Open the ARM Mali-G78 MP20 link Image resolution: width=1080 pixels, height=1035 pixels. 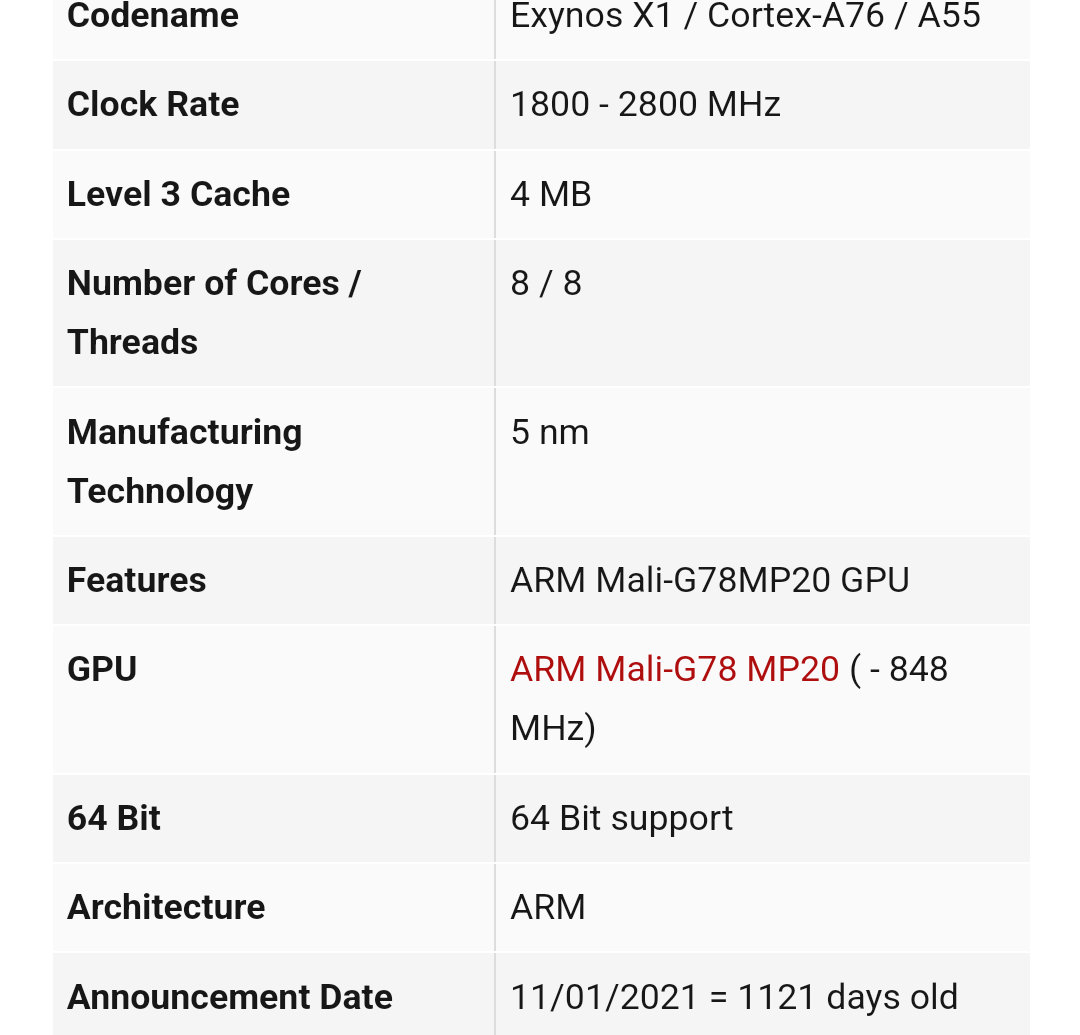[x=674, y=669]
